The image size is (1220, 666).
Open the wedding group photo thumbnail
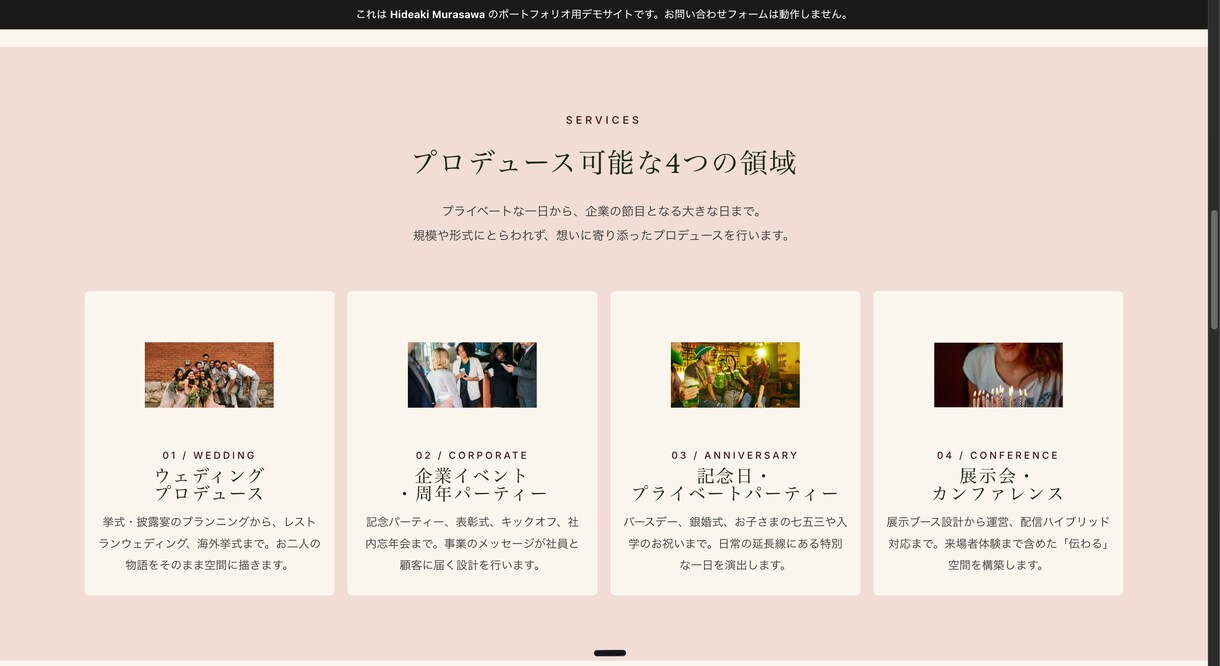pos(209,375)
